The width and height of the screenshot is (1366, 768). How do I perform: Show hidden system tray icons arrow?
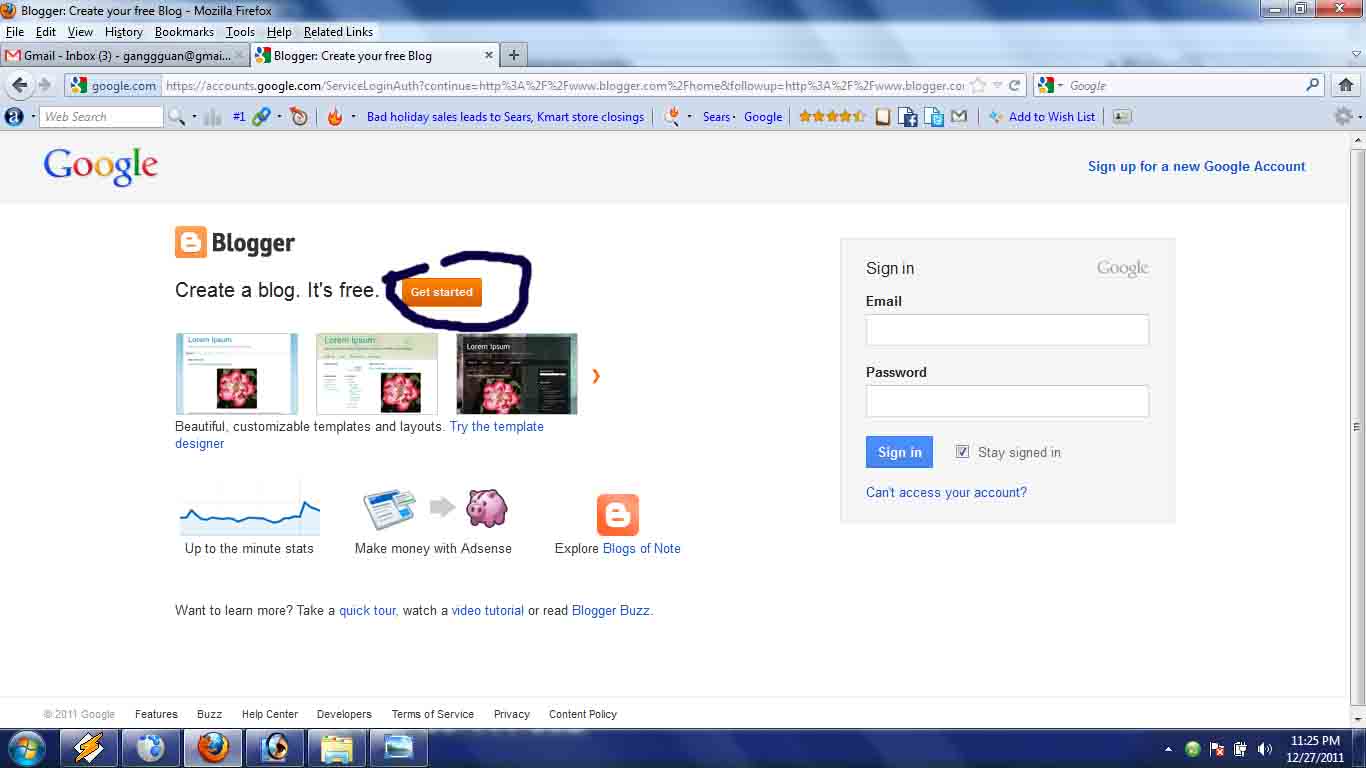click(x=1168, y=749)
